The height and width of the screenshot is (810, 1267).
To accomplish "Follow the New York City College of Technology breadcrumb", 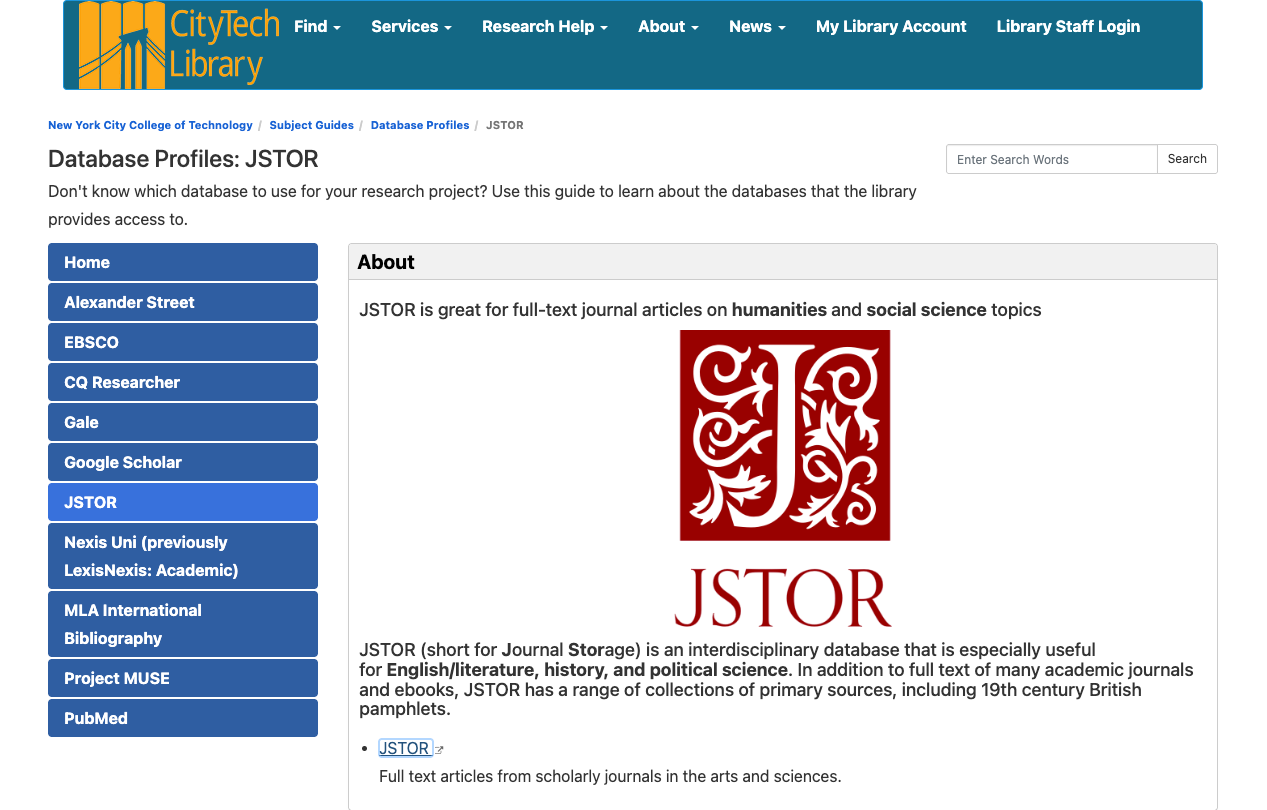I will pyautogui.click(x=150, y=125).
